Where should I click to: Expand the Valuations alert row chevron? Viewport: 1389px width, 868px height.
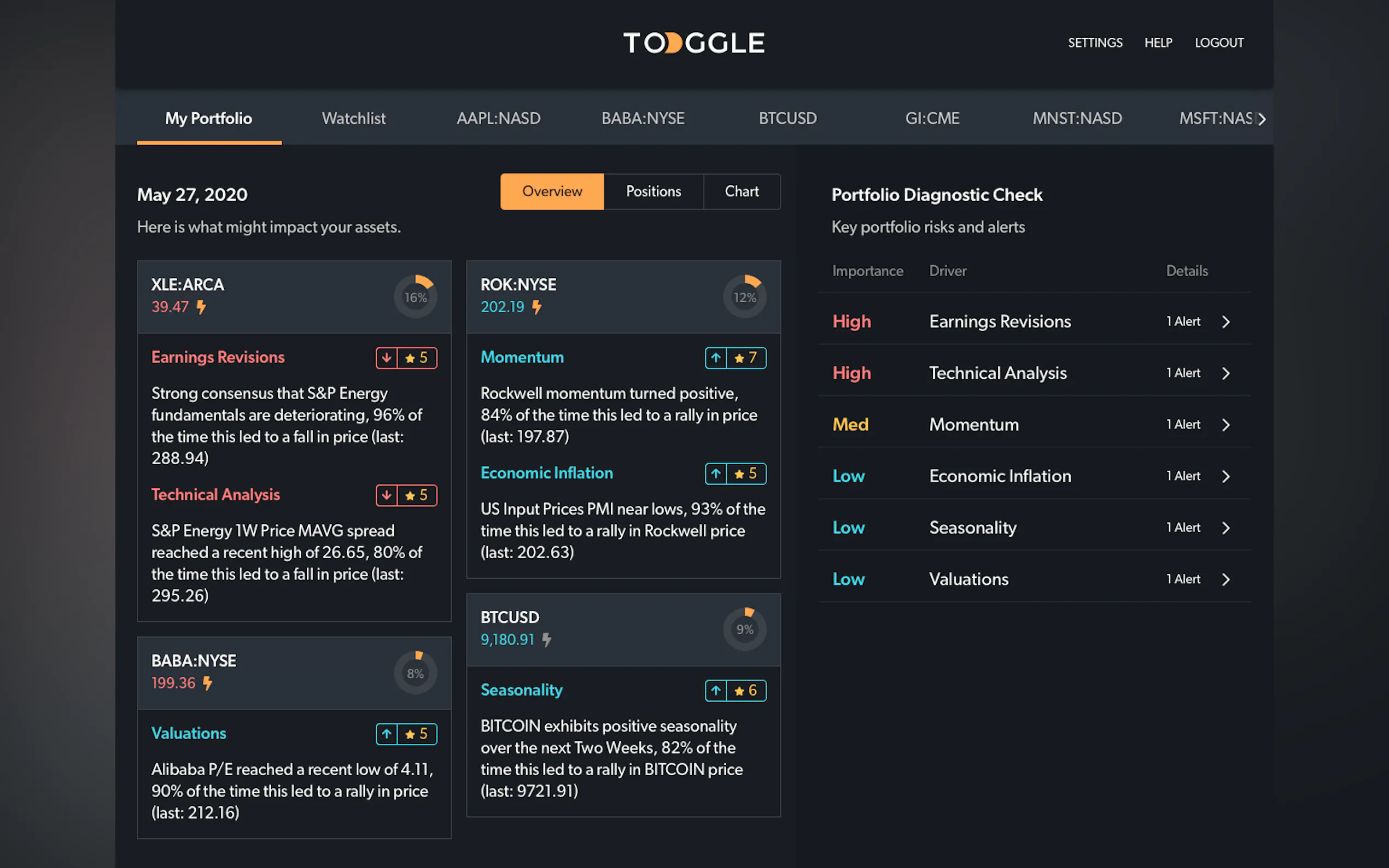(x=1226, y=579)
